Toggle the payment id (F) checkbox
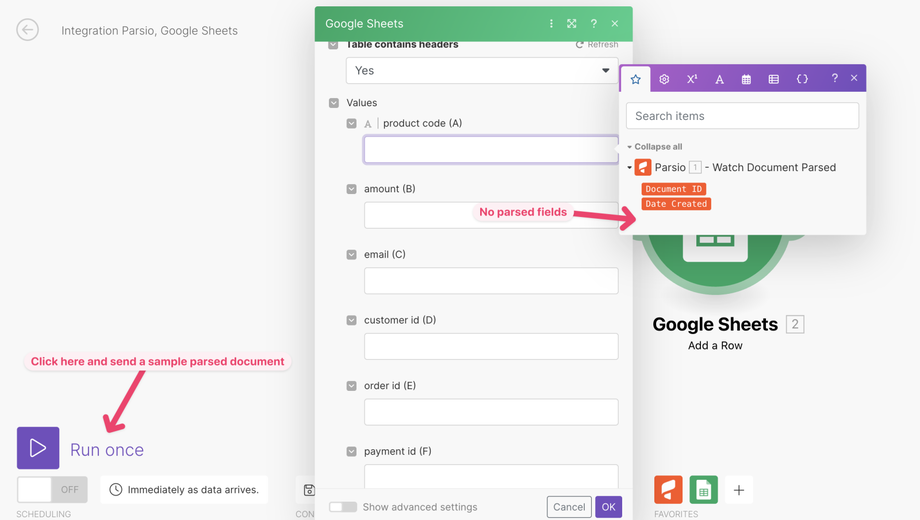The width and height of the screenshot is (920, 520). click(x=351, y=452)
